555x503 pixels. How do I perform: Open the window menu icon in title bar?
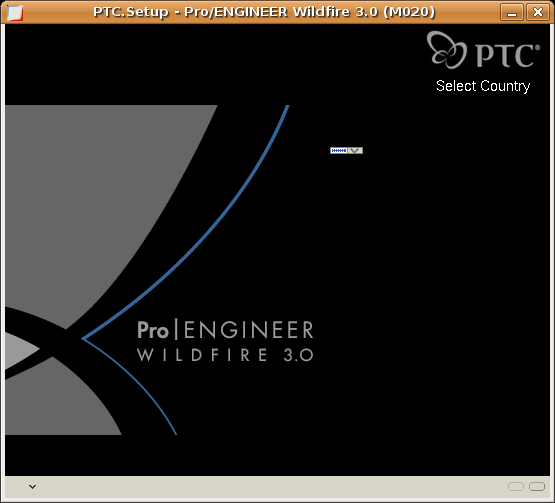[x=15, y=12]
